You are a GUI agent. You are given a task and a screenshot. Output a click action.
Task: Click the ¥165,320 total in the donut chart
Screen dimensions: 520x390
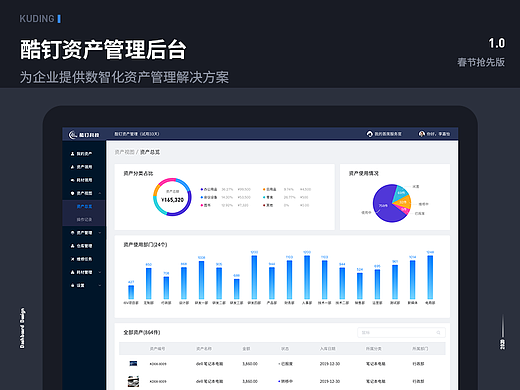click(172, 200)
